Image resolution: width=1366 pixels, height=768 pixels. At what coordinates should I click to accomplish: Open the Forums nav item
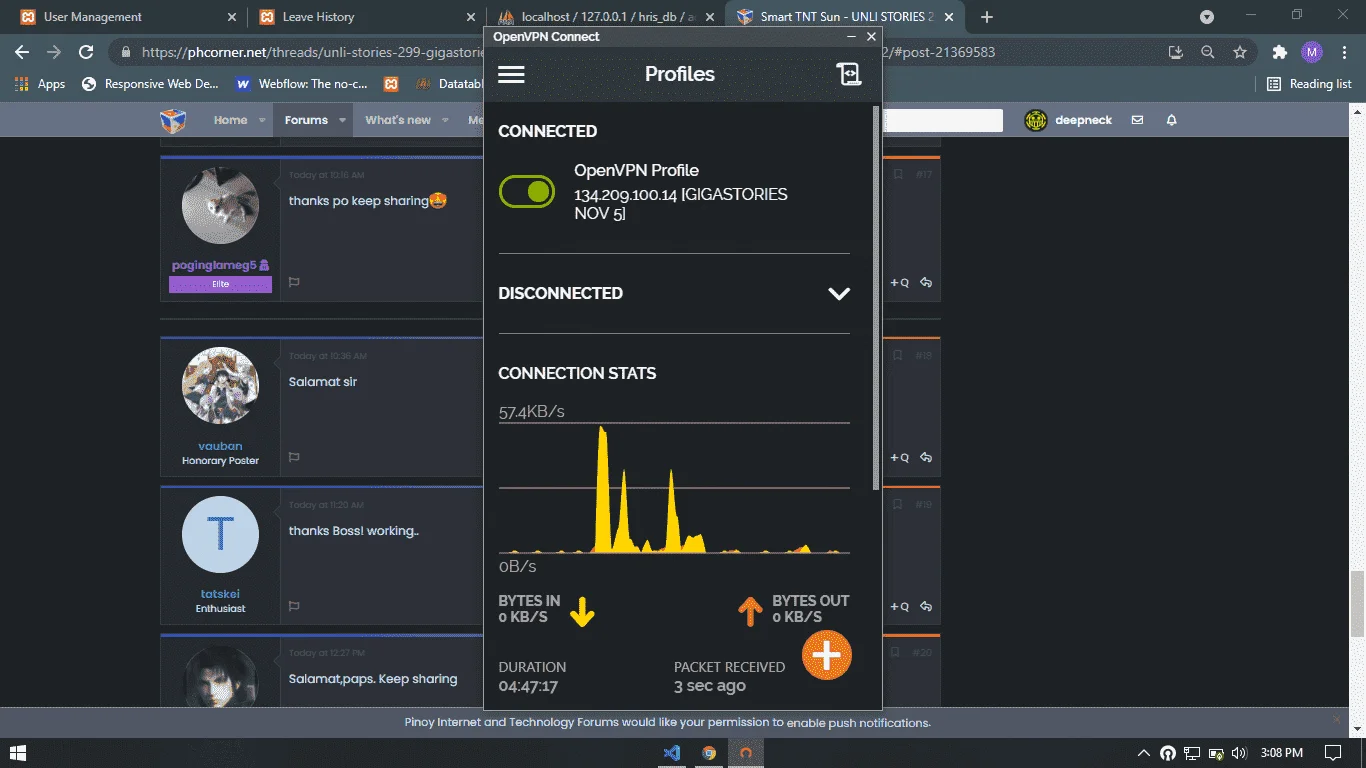click(306, 120)
